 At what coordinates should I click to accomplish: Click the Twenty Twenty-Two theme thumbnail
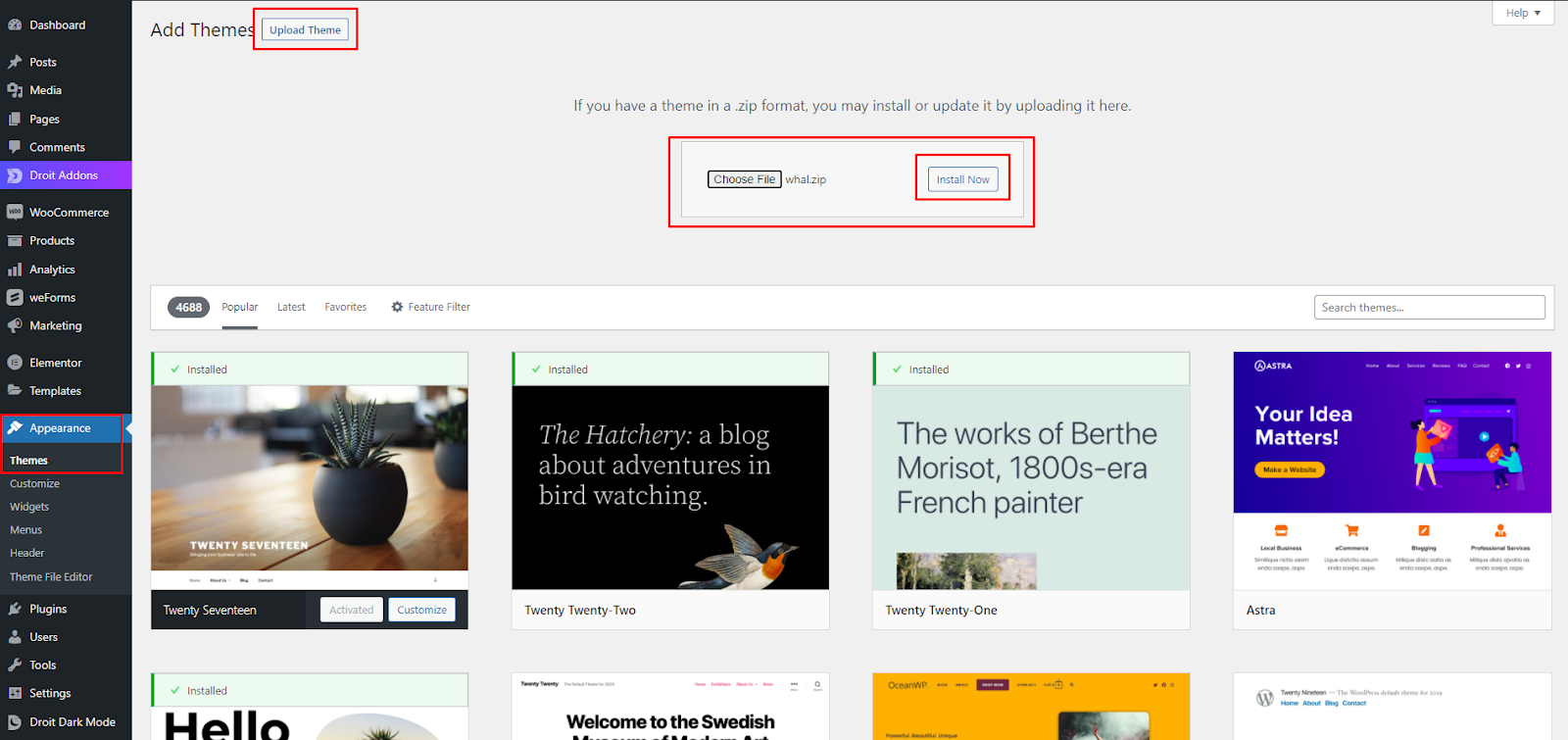click(x=670, y=487)
